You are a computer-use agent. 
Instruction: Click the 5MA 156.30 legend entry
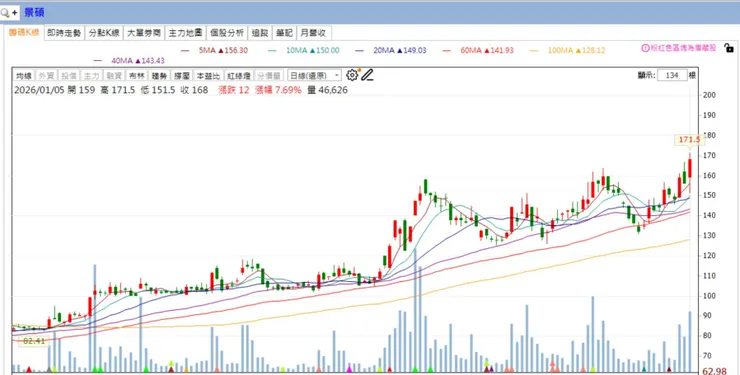pyautogui.click(x=215, y=50)
